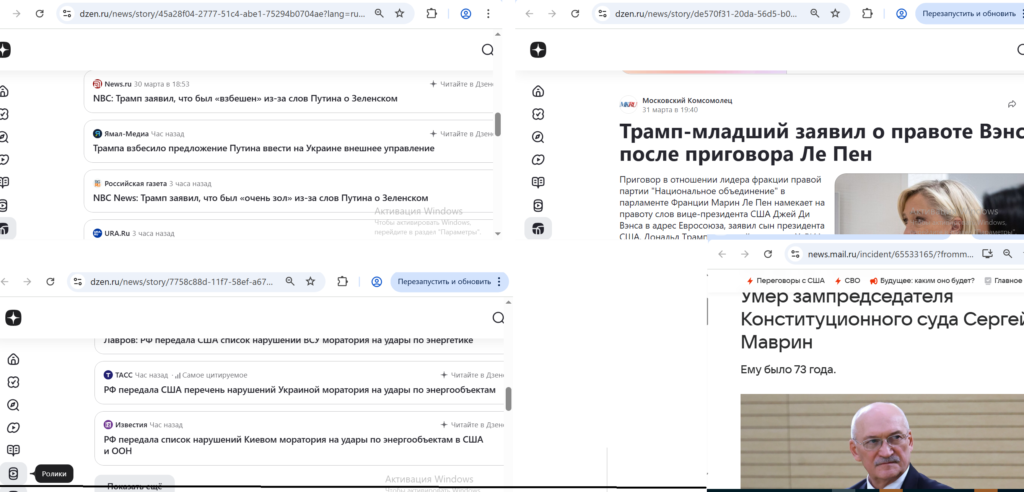The height and width of the screenshot is (492, 1024).
Task: Click profile avatar in Le Pen article window
Action: pyautogui.click(x=901, y=13)
